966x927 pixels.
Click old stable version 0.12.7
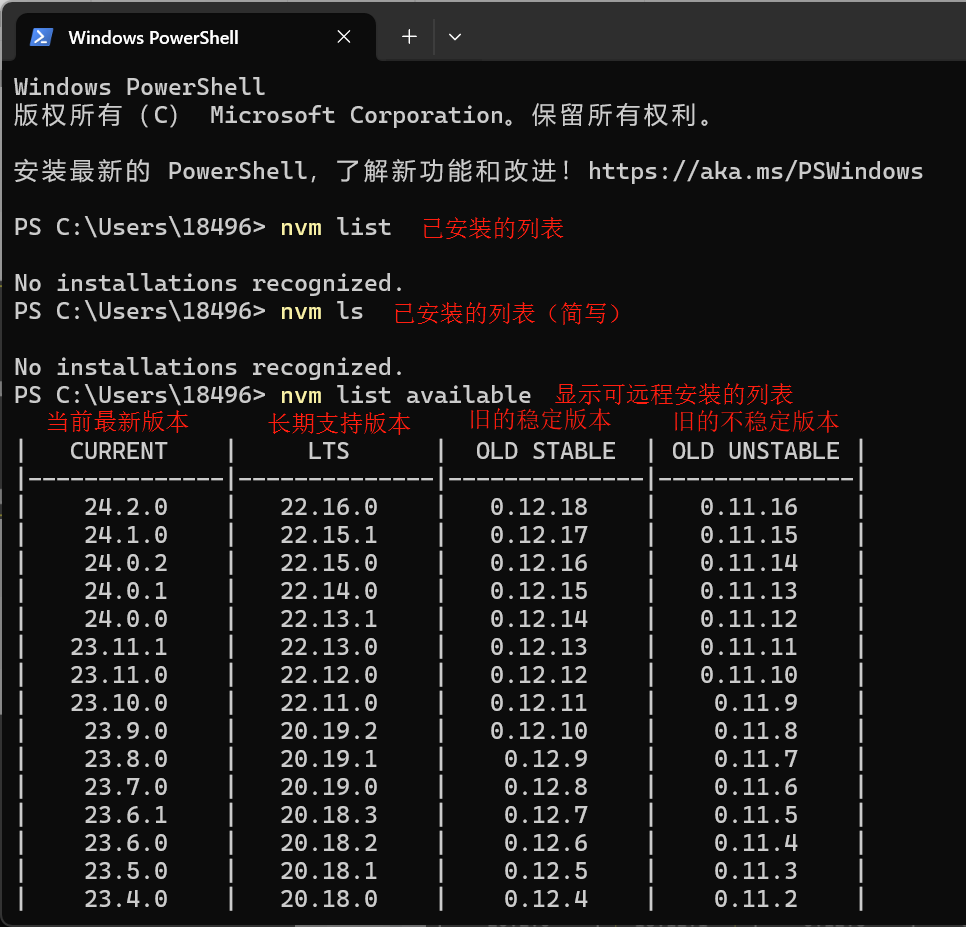pyautogui.click(x=546, y=815)
